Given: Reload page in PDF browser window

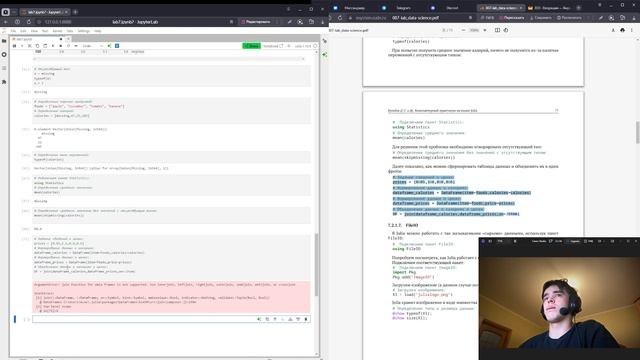Looking at the screenshot, I should (340, 18).
